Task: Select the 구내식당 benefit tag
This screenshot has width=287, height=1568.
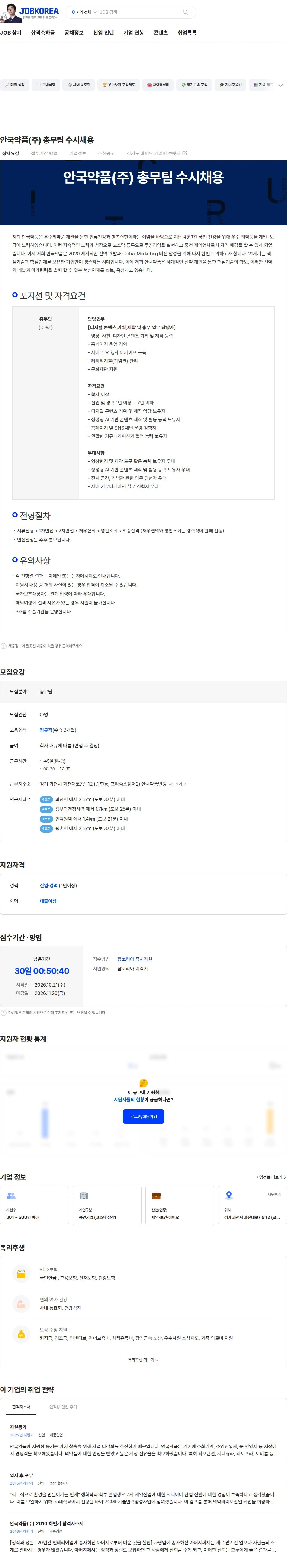Action: click(46, 85)
